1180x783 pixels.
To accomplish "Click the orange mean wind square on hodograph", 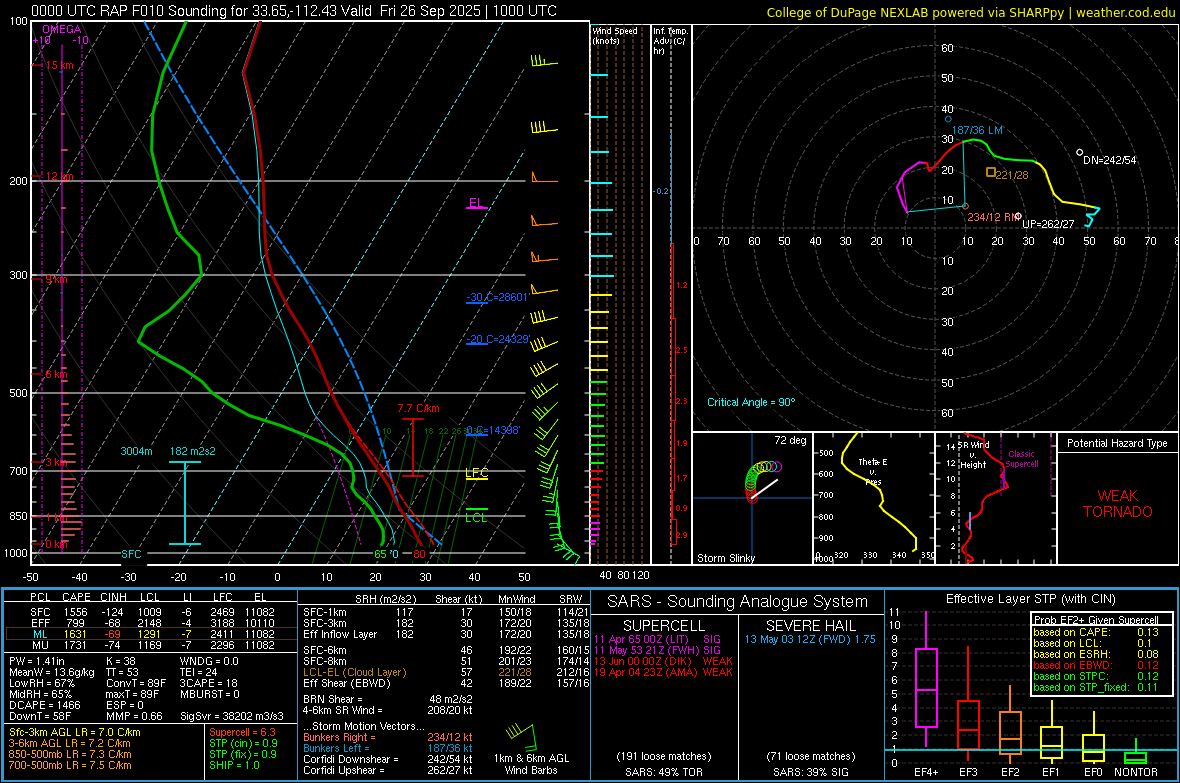I will pos(991,172).
